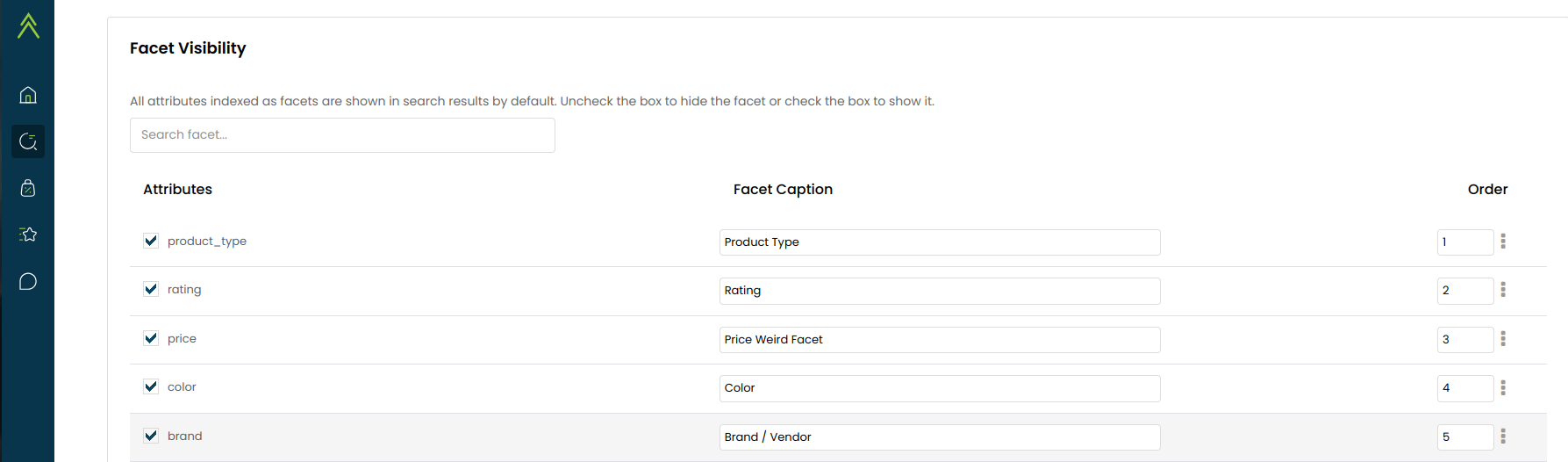Uncheck the product_type facet checkbox

(151, 241)
